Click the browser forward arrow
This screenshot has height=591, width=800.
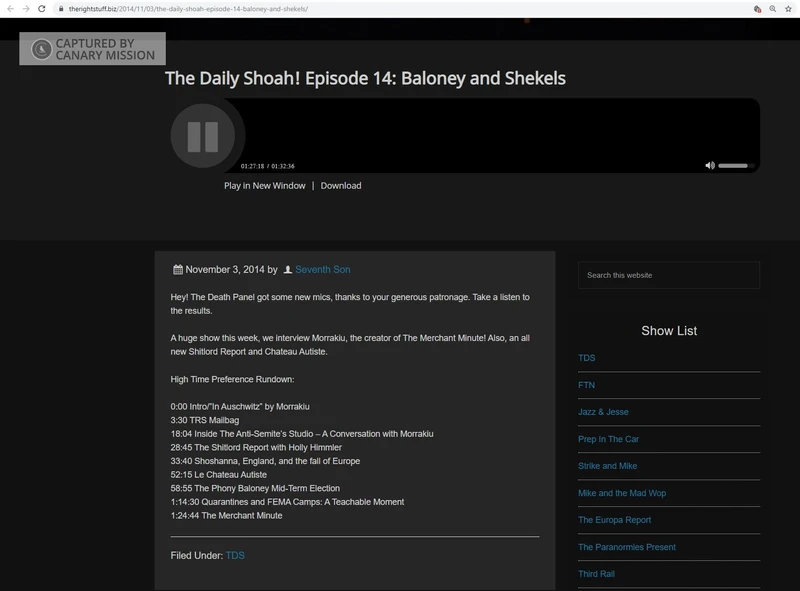point(25,8)
